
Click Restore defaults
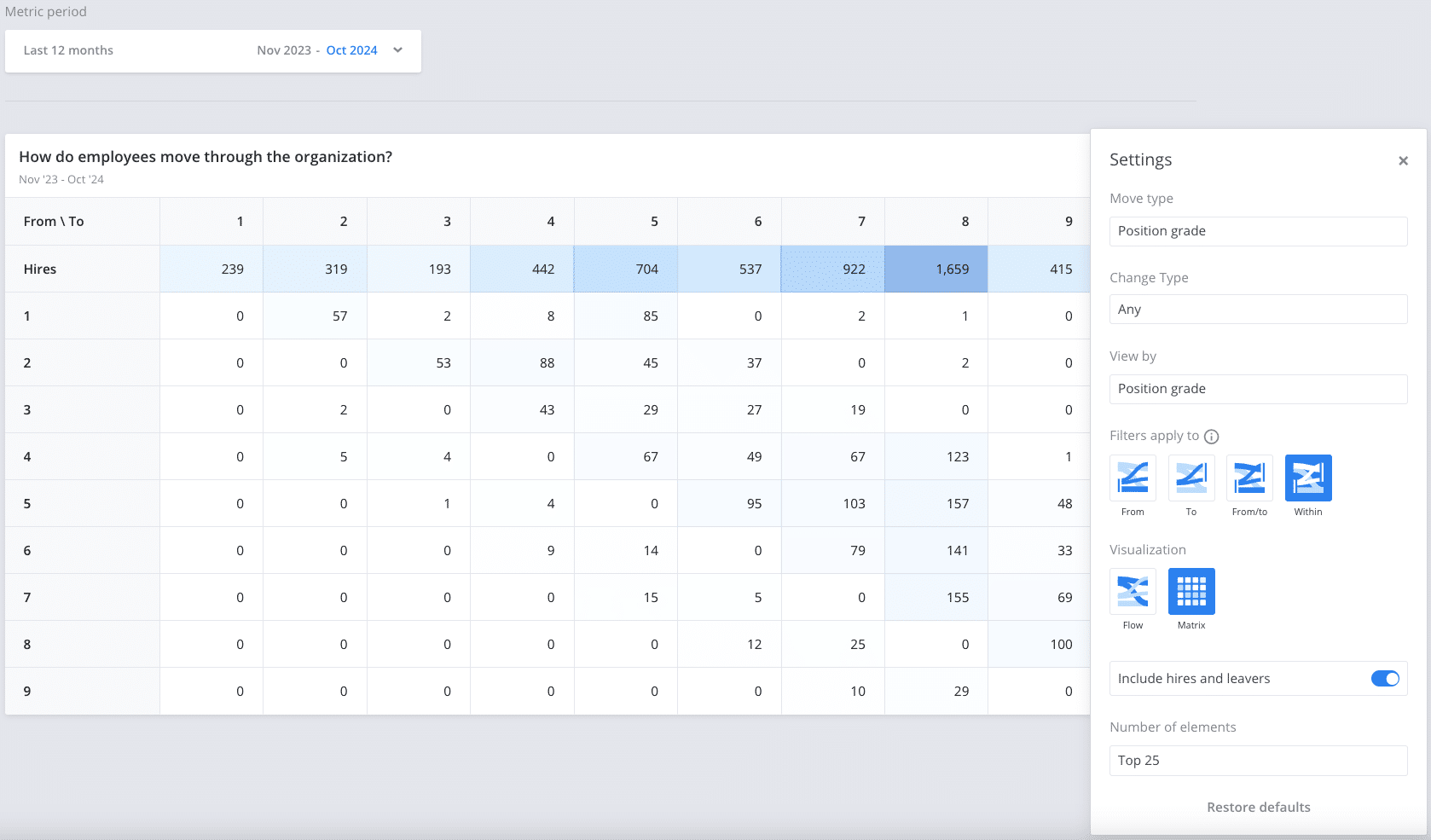(x=1258, y=807)
